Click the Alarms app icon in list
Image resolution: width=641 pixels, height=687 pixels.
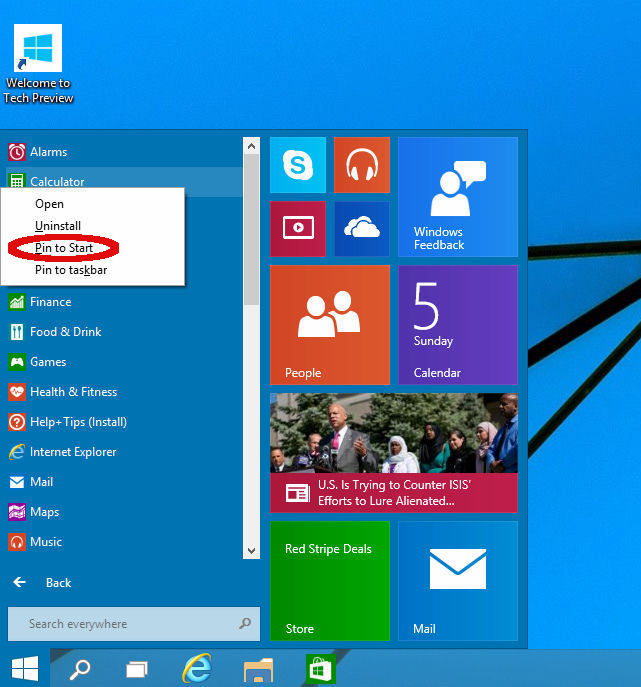coord(17,152)
